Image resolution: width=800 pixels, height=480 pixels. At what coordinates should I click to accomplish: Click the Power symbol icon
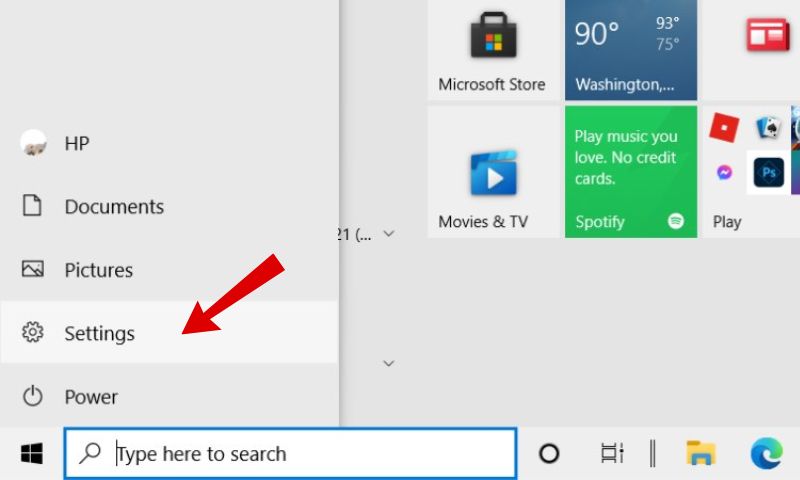pos(33,396)
